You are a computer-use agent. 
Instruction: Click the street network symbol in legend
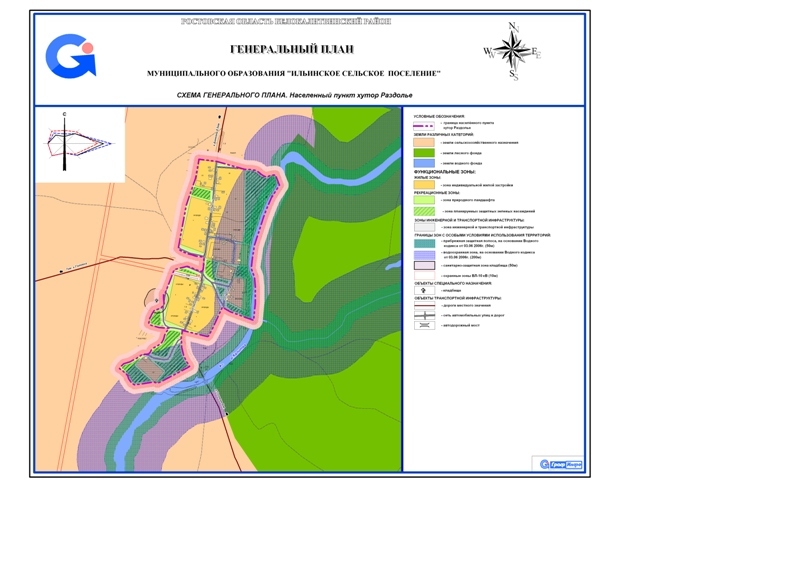coord(425,314)
